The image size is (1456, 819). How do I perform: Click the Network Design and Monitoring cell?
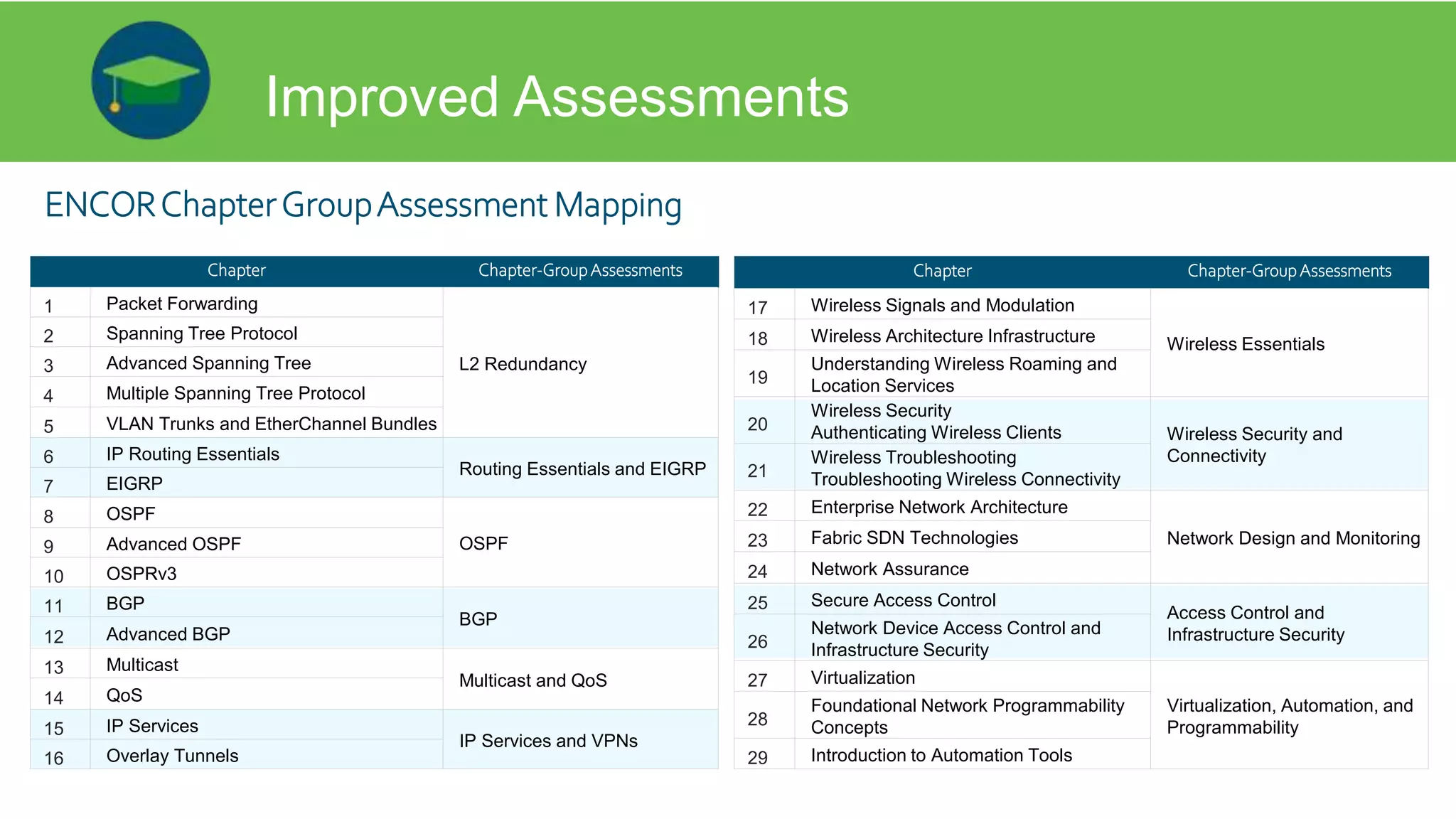point(1292,538)
